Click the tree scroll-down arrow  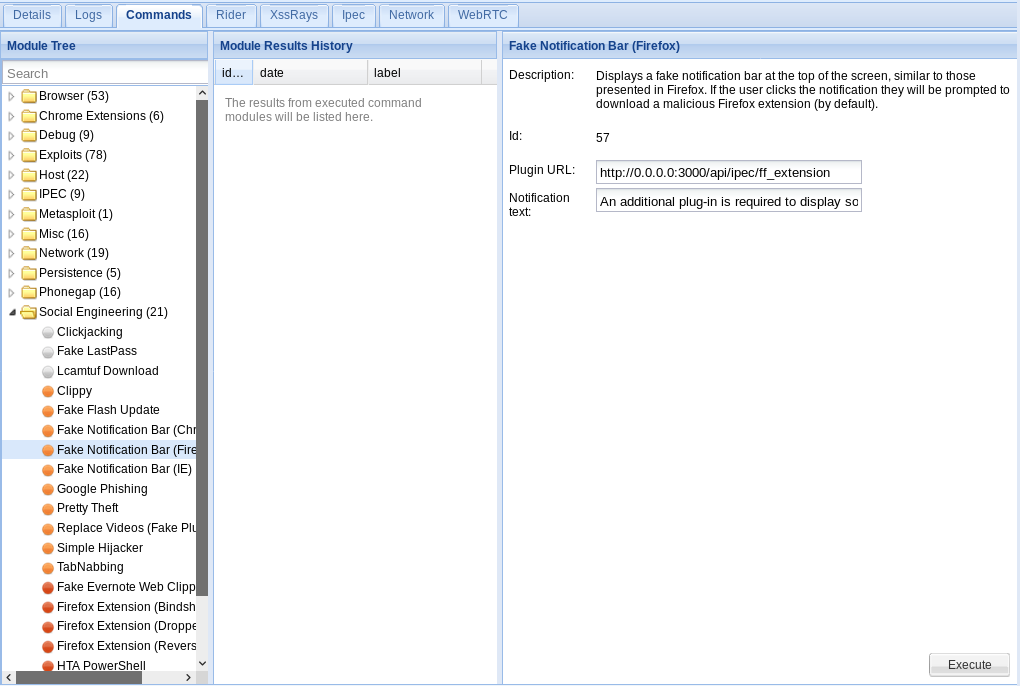click(x=202, y=664)
